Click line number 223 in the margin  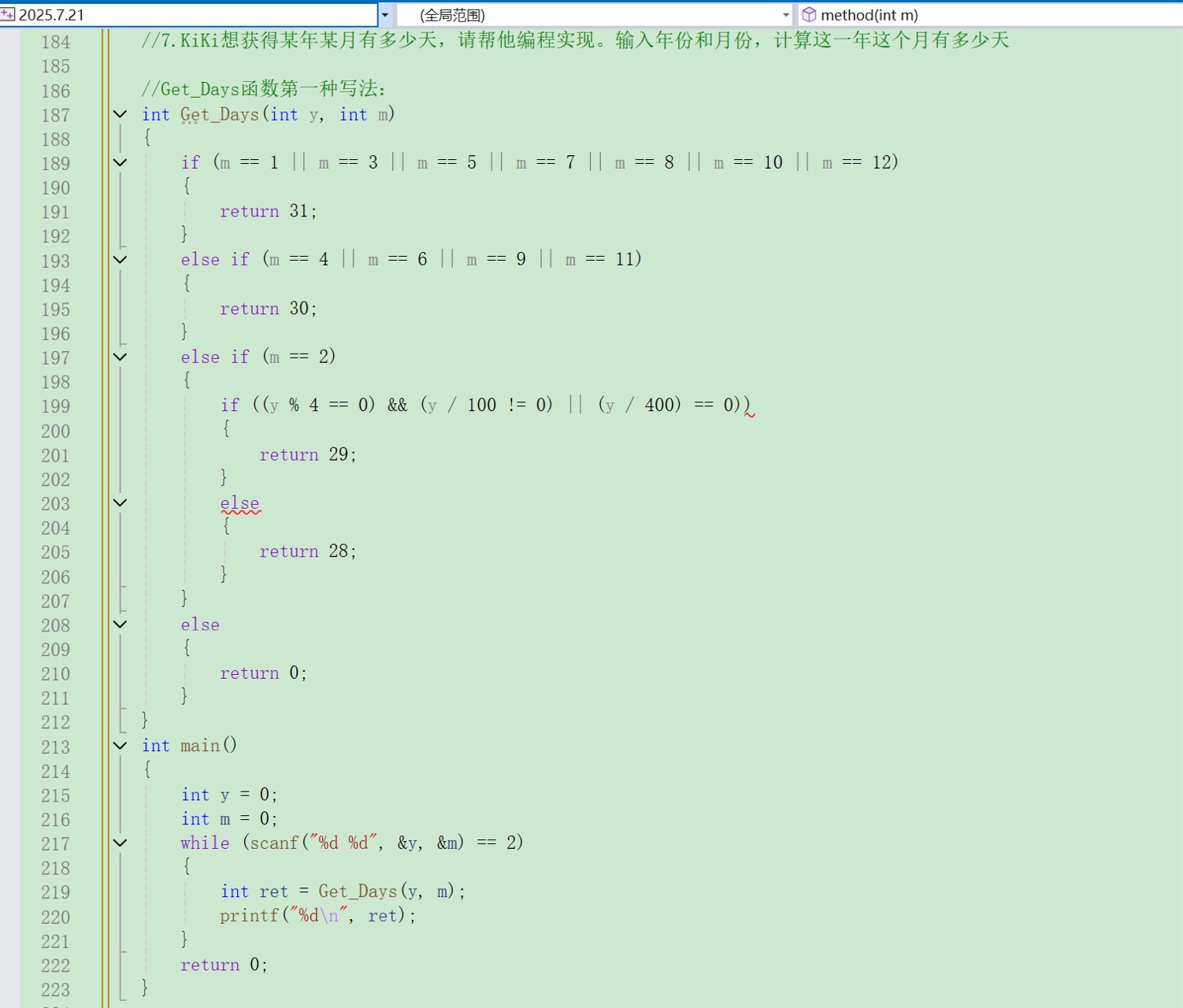click(56, 990)
